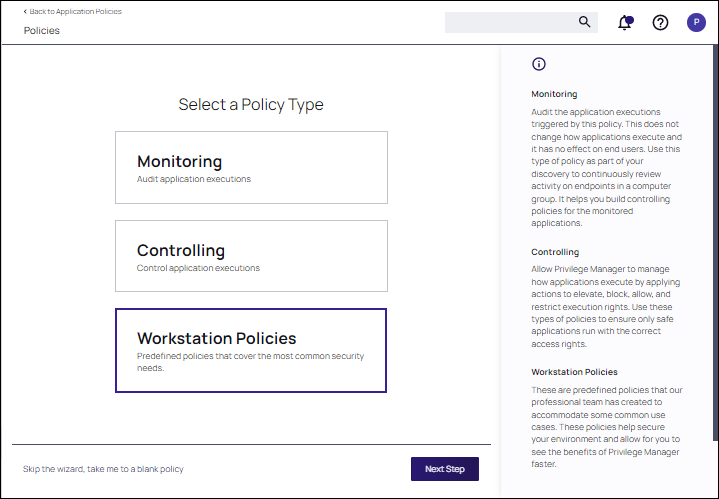Select the Workstation Policies card
Viewport: 719px width, 499px height.
251,350
